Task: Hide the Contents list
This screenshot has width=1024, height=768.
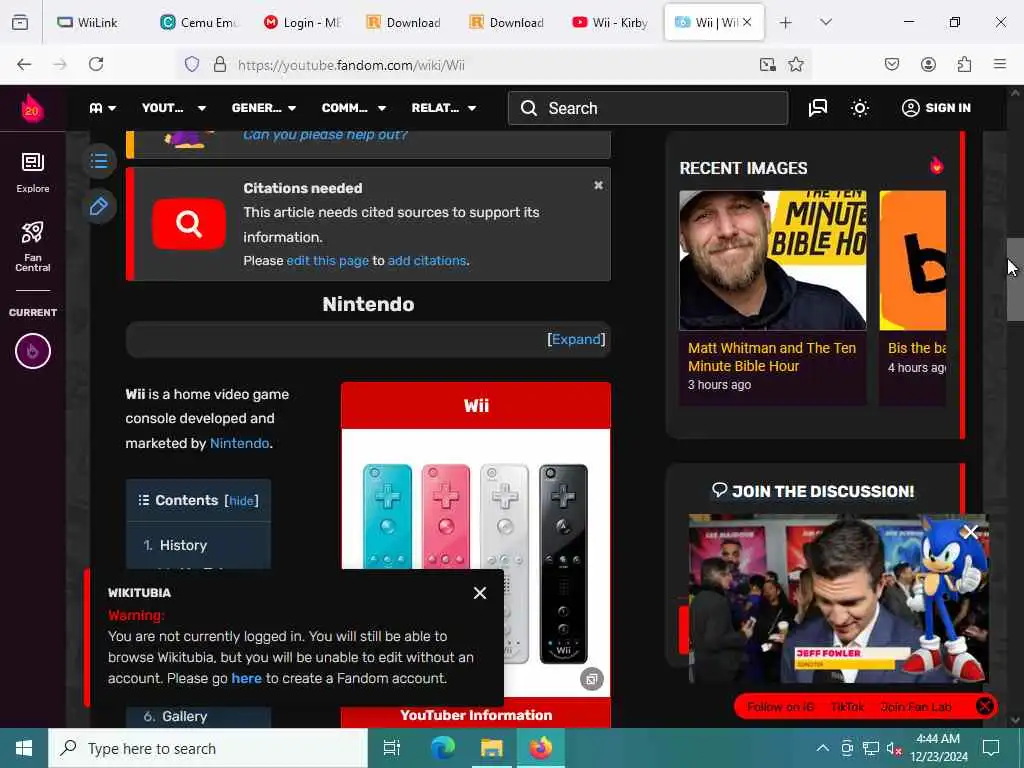Action: 241,501
